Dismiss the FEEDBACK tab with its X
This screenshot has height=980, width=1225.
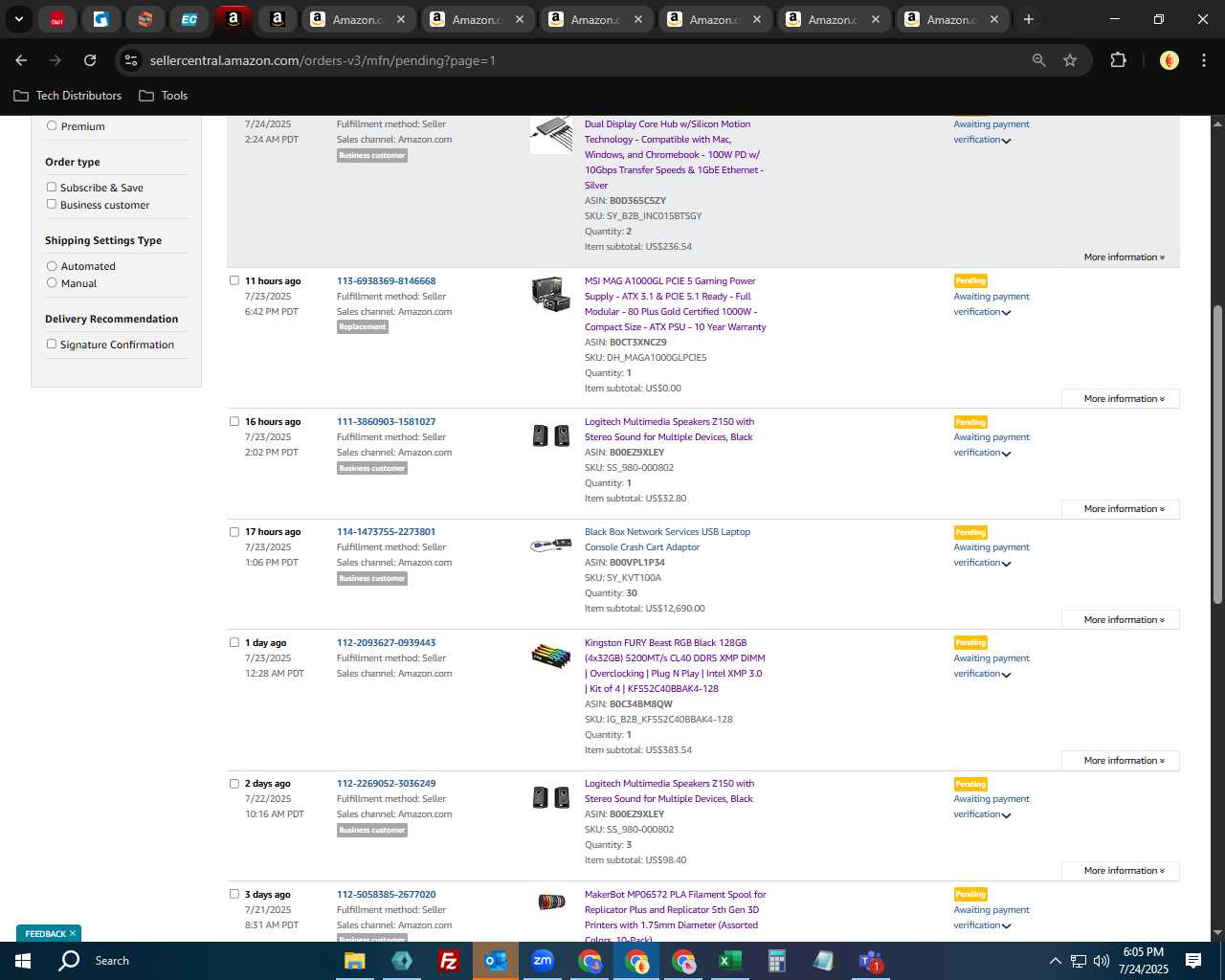tap(72, 933)
